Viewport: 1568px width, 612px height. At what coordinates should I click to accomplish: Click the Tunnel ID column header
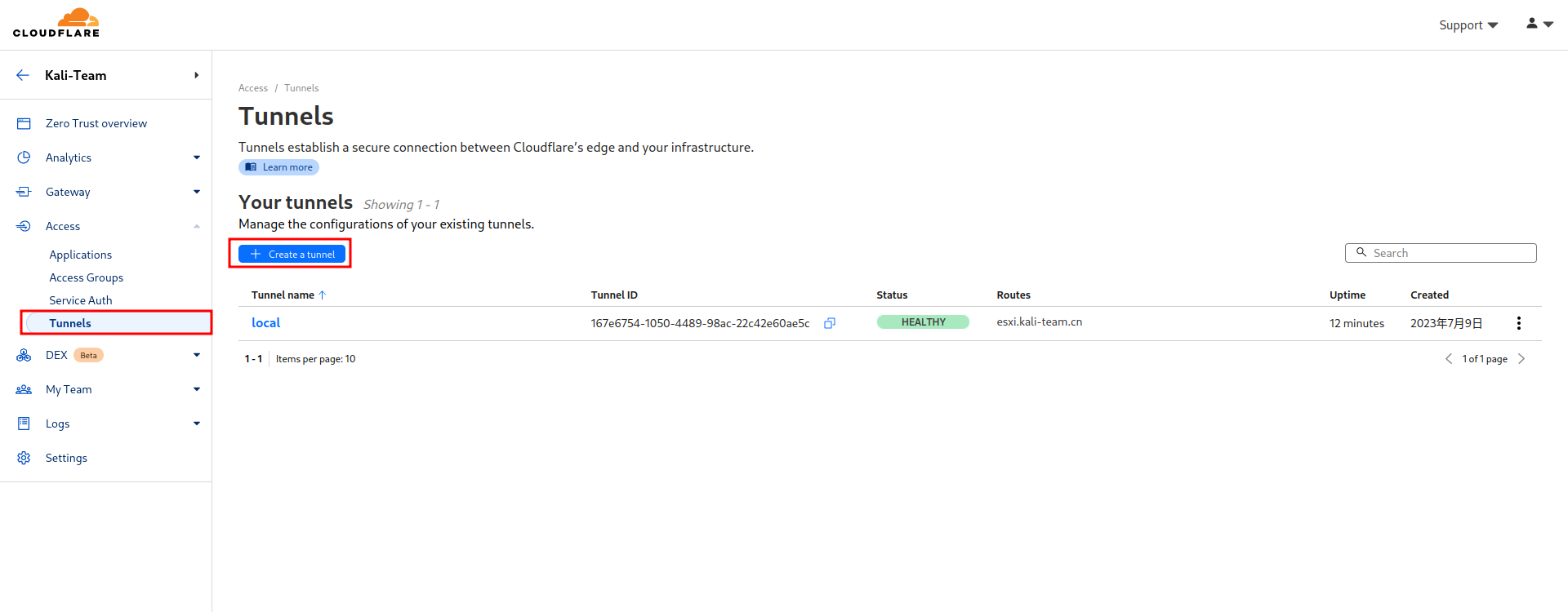tap(614, 295)
